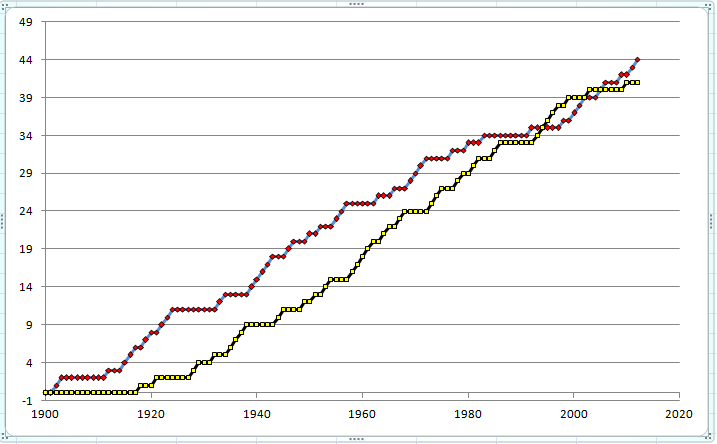The width and height of the screenshot is (717, 444).
Task: Select the horizontal axis label 1960
Action: click(x=362, y=414)
